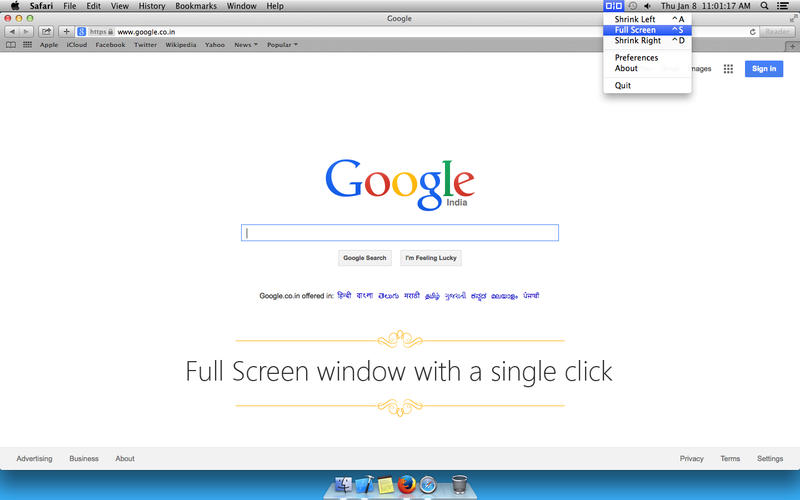Click the window-shrink menu bar icon

tap(613, 6)
